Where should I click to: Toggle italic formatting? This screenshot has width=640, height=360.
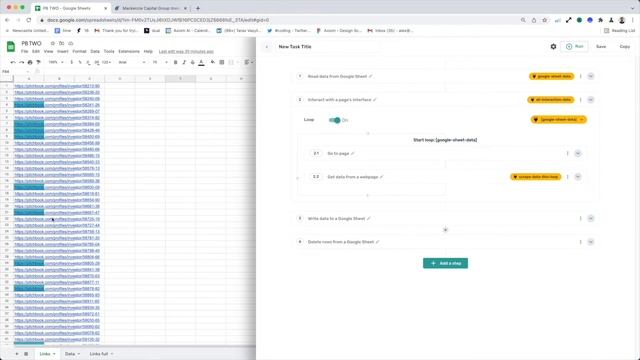click(x=184, y=62)
